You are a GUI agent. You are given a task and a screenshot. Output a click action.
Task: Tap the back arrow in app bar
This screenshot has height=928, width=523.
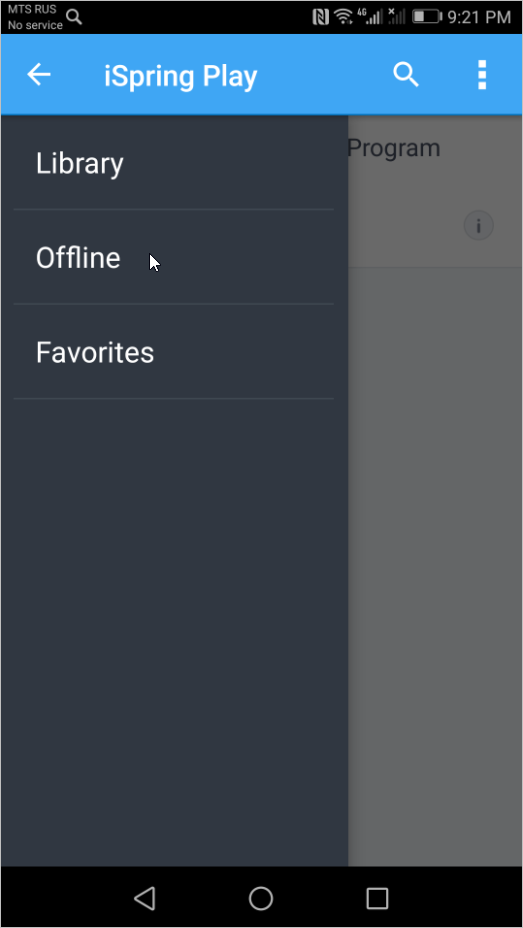coord(39,75)
